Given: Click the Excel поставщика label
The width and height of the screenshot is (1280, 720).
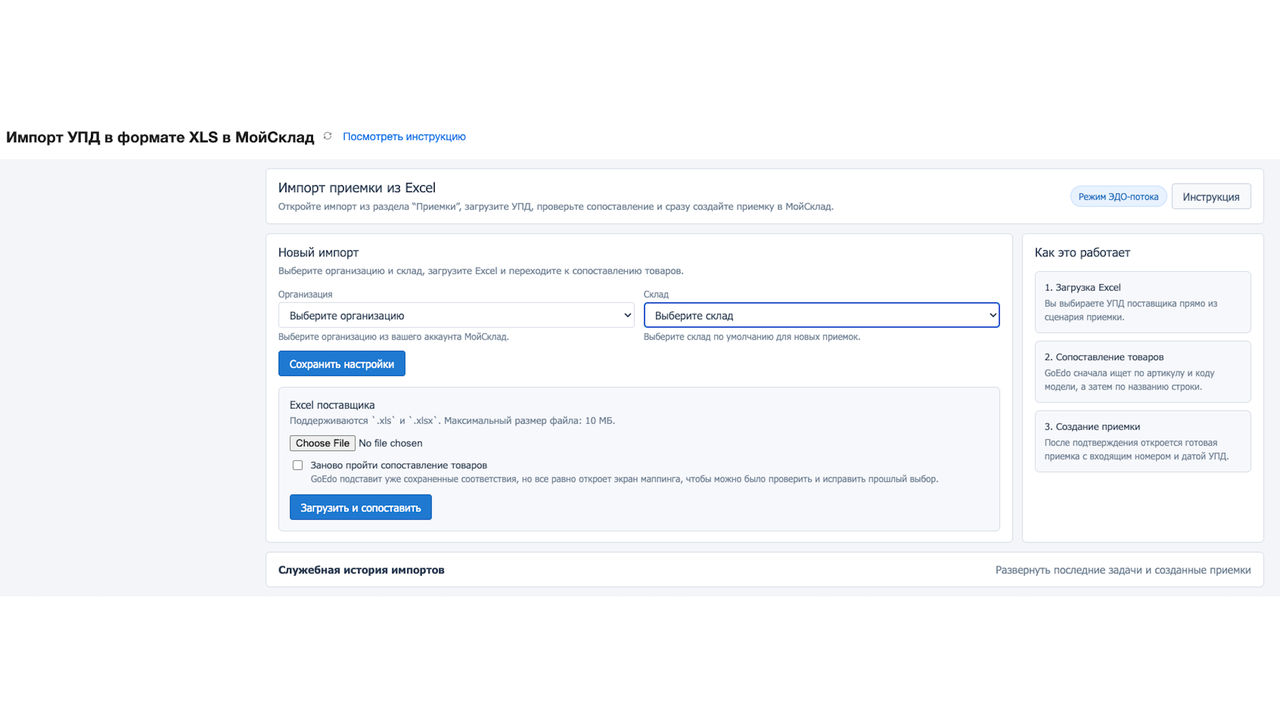Looking at the screenshot, I should tap(332, 405).
